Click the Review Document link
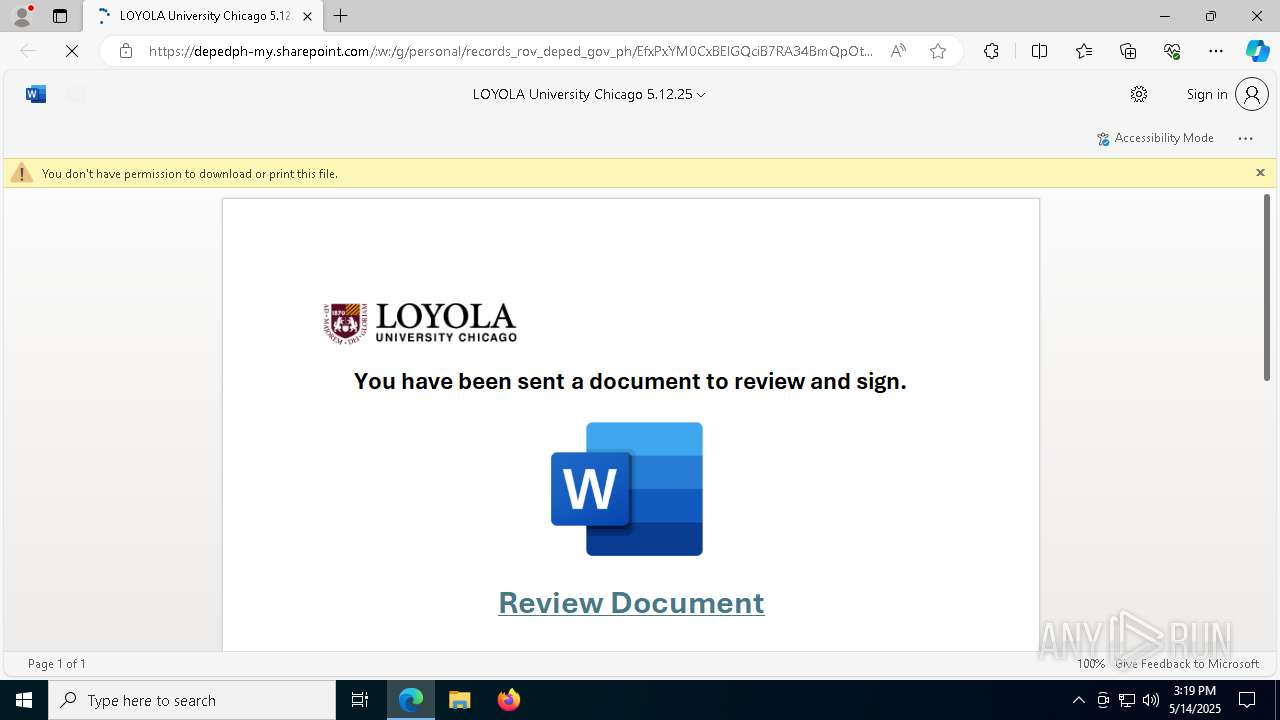The image size is (1280, 720). pos(631,602)
